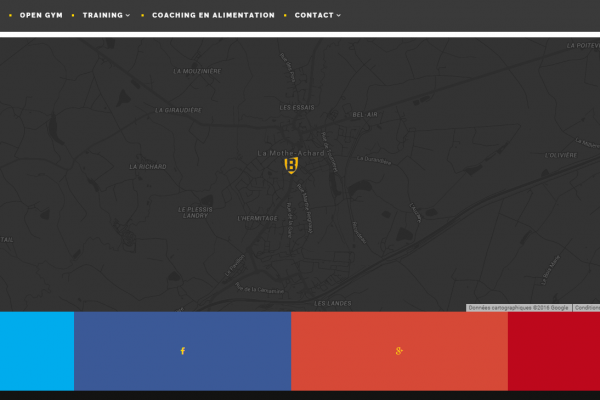Open Coaching en Alimentation page
Viewport: 600px width, 400px height.
click(213, 15)
